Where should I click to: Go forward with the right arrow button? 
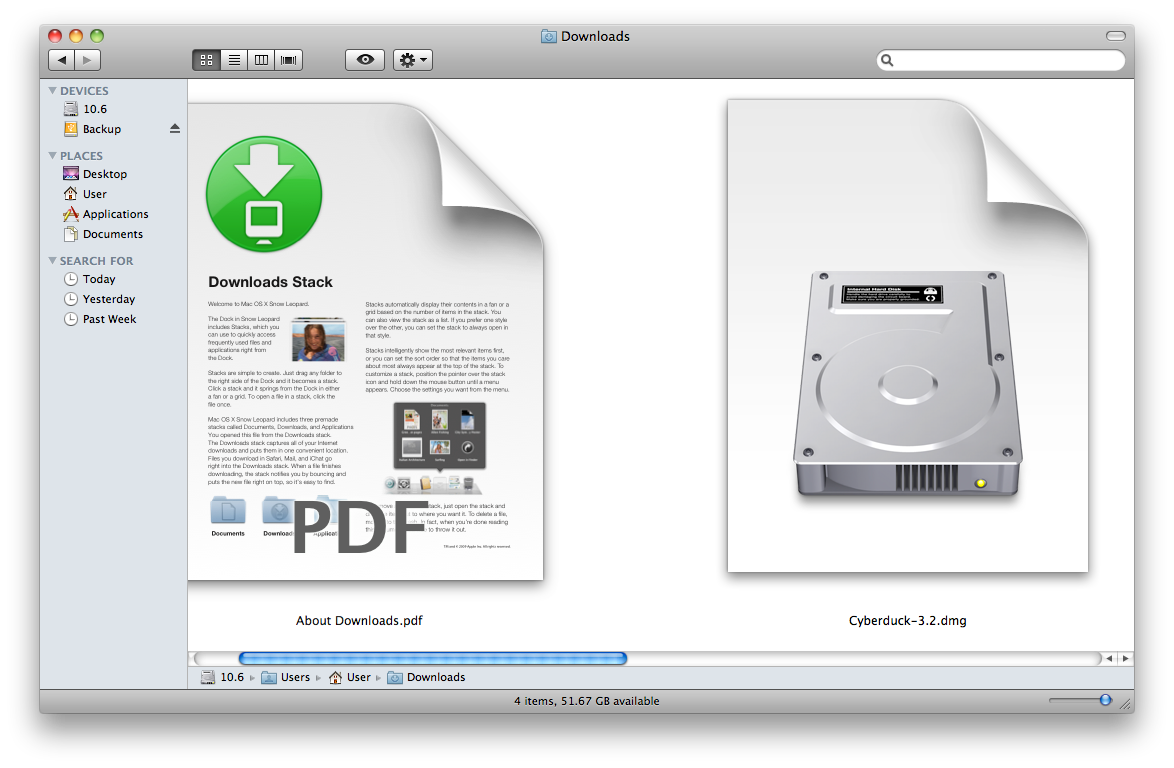point(88,60)
